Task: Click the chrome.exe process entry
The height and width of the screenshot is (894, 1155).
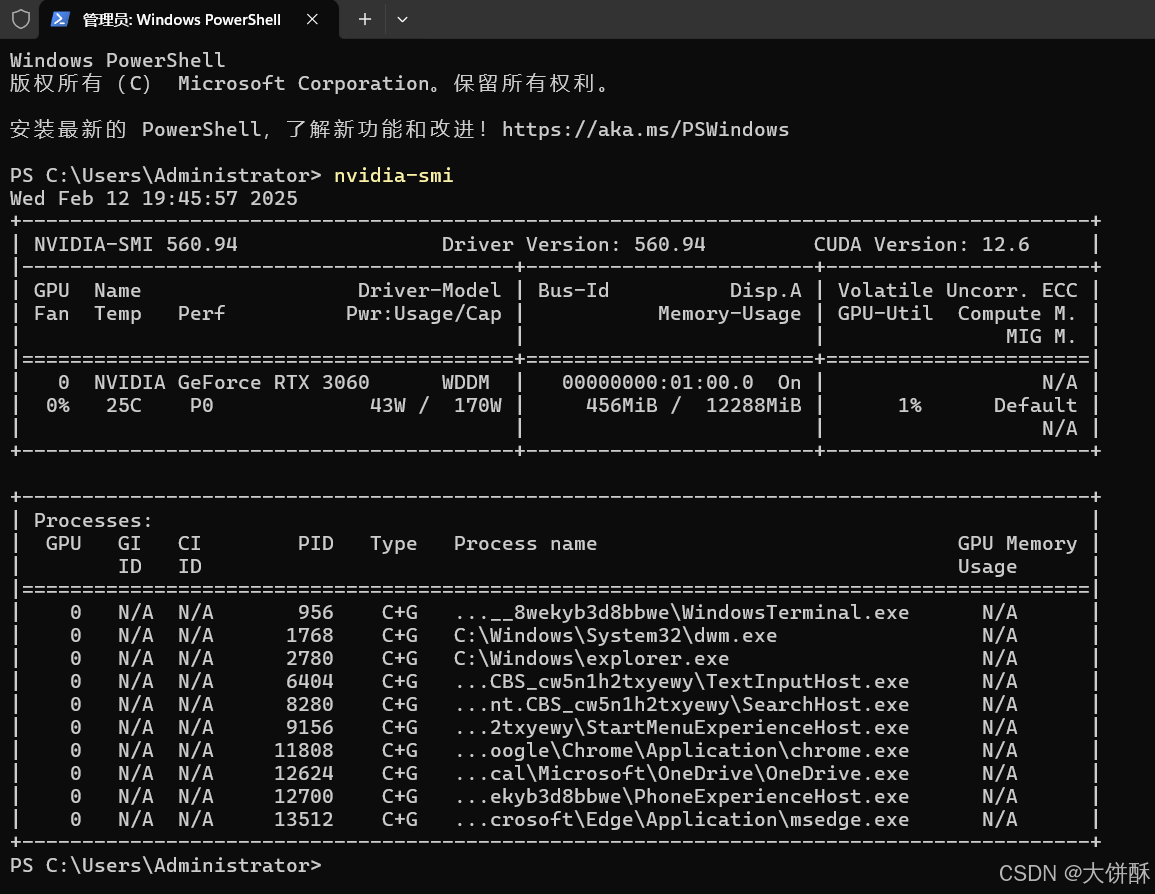Action: pos(681,750)
